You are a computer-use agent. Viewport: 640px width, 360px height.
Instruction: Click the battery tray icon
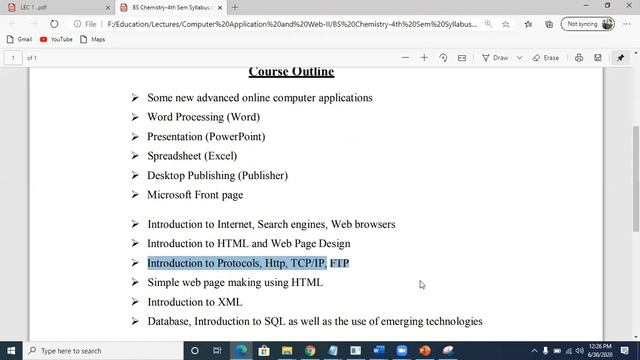tap(557, 351)
